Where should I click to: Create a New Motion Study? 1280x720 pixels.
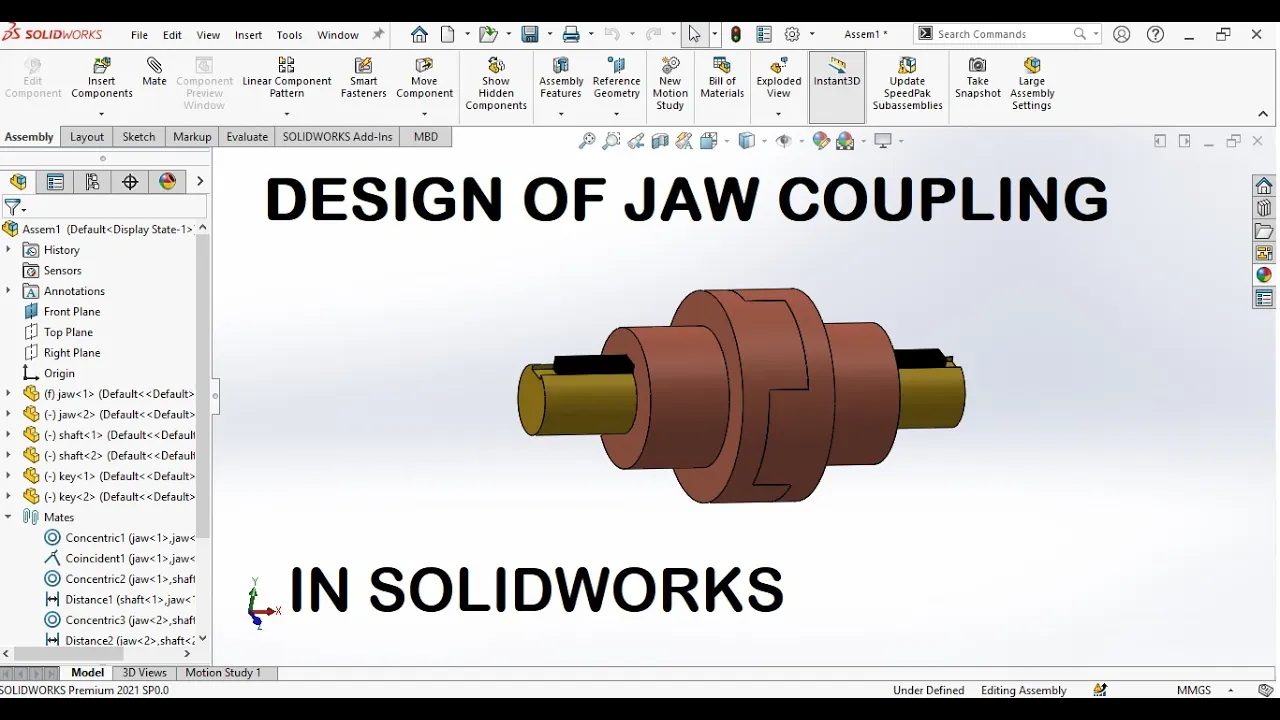pos(670,84)
